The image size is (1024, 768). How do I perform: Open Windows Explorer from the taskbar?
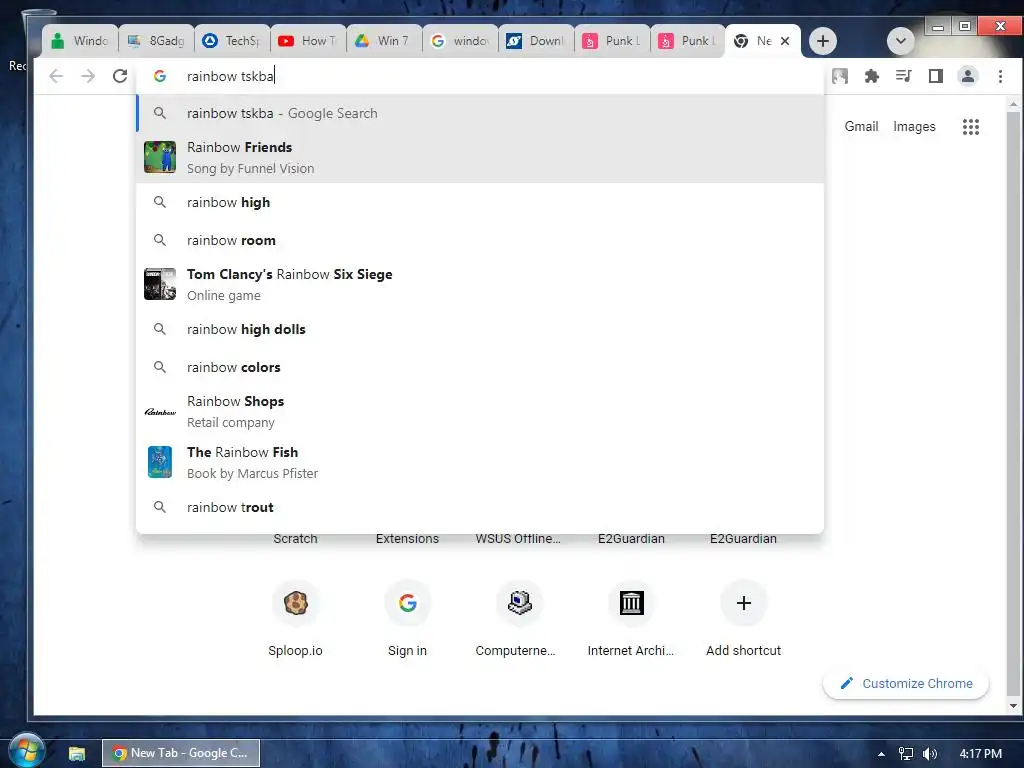(x=77, y=754)
